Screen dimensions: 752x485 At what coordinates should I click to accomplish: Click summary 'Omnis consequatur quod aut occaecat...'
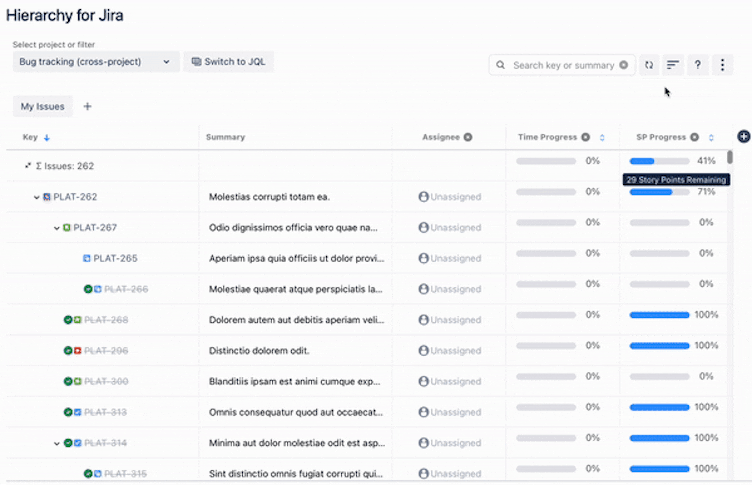coord(296,412)
